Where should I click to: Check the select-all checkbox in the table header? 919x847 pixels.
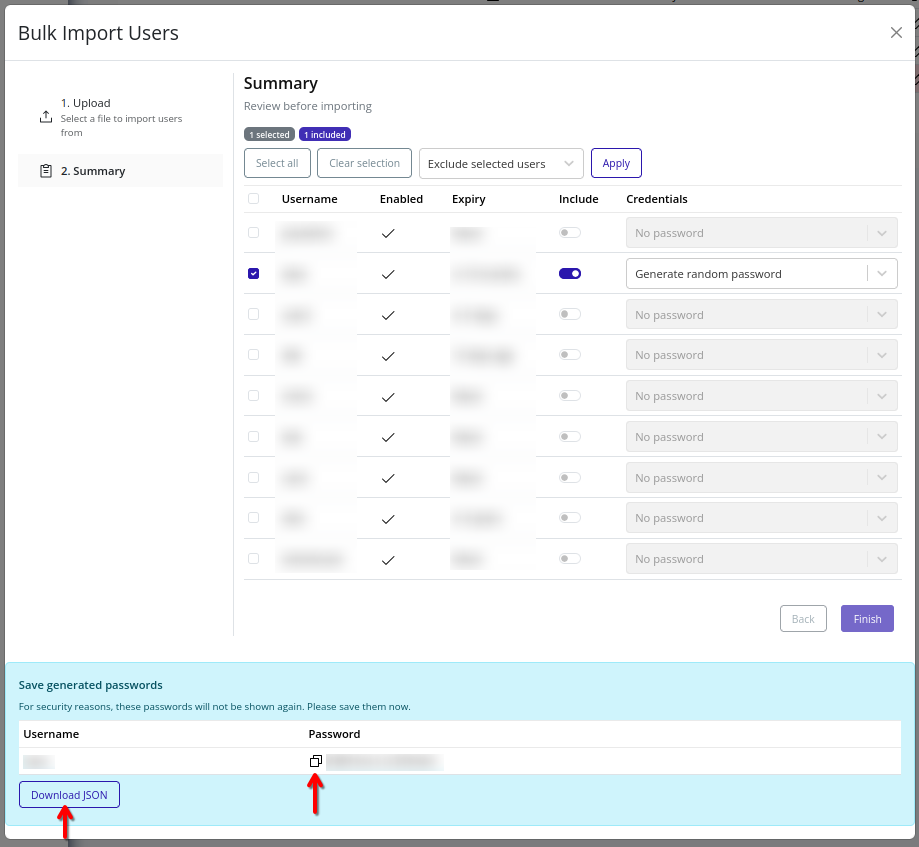tap(253, 198)
